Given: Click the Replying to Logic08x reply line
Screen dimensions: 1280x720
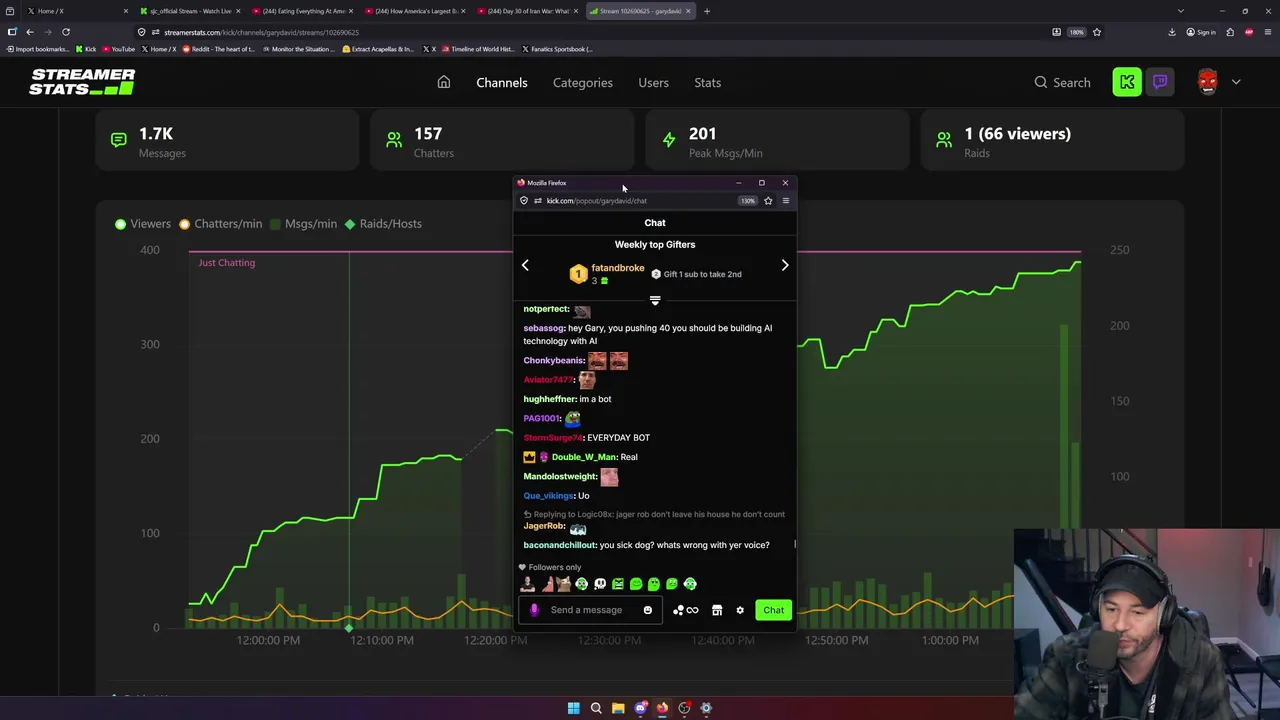Looking at the screenshot, I should [654, 514].
